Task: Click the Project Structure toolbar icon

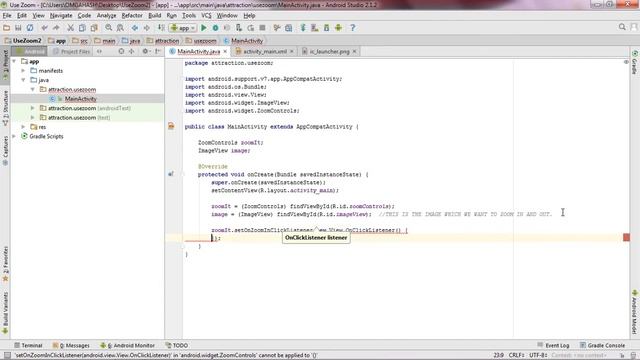Action: pos(289,28)
